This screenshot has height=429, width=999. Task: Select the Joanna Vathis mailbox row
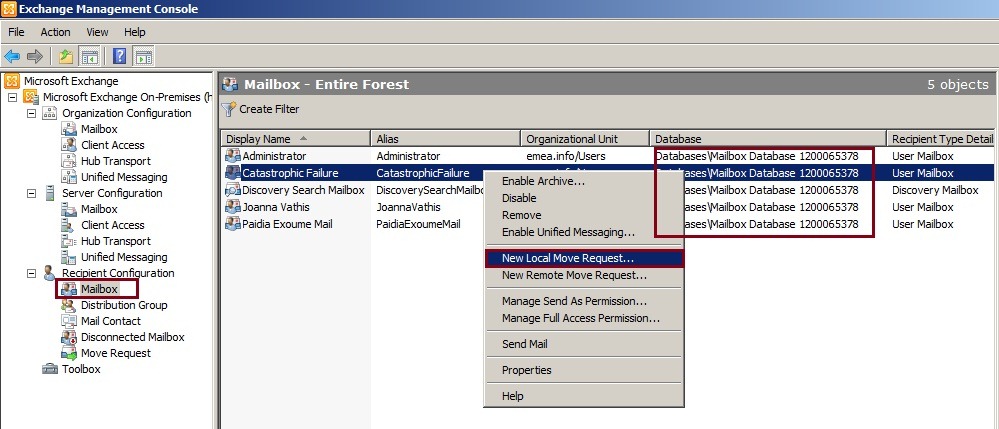[x=275, y=207]
